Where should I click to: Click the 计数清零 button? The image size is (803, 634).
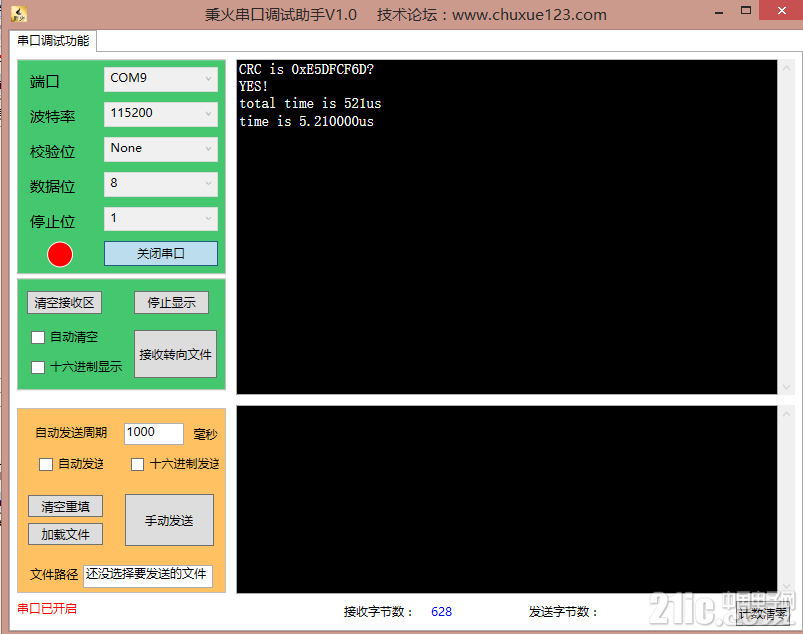tap(763, 613)
